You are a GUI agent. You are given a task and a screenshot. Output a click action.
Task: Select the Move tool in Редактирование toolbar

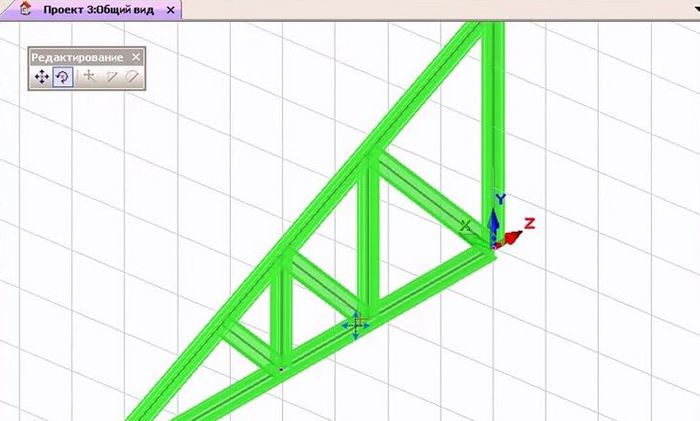point(42,76)
